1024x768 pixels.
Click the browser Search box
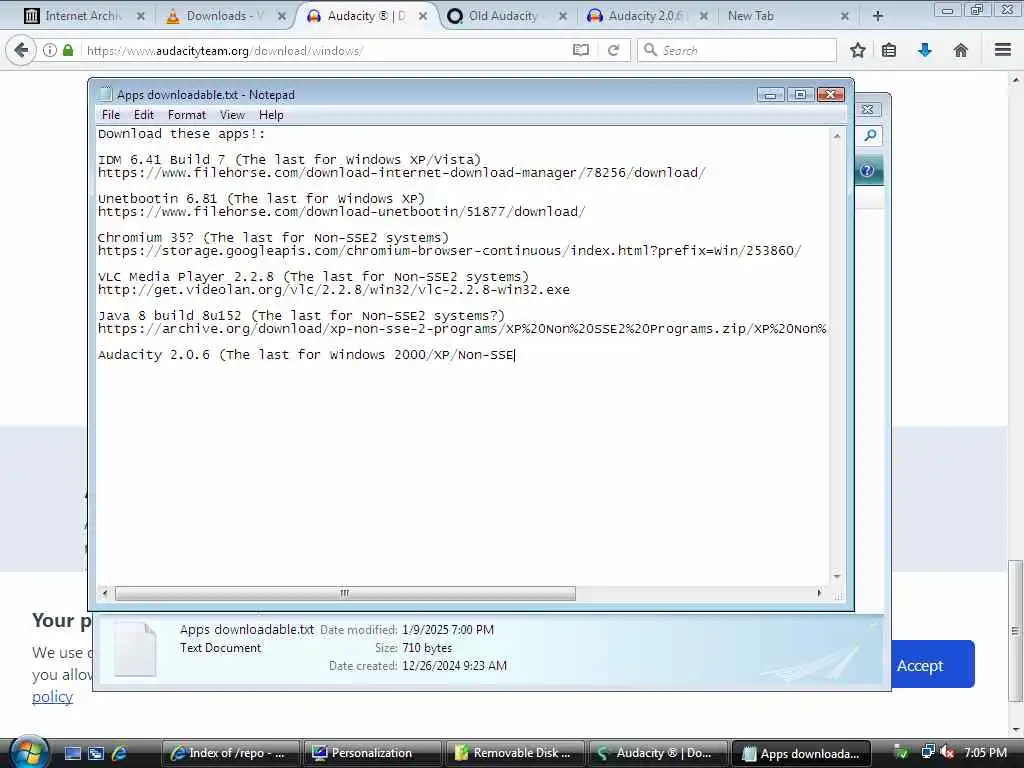(737, 50)
